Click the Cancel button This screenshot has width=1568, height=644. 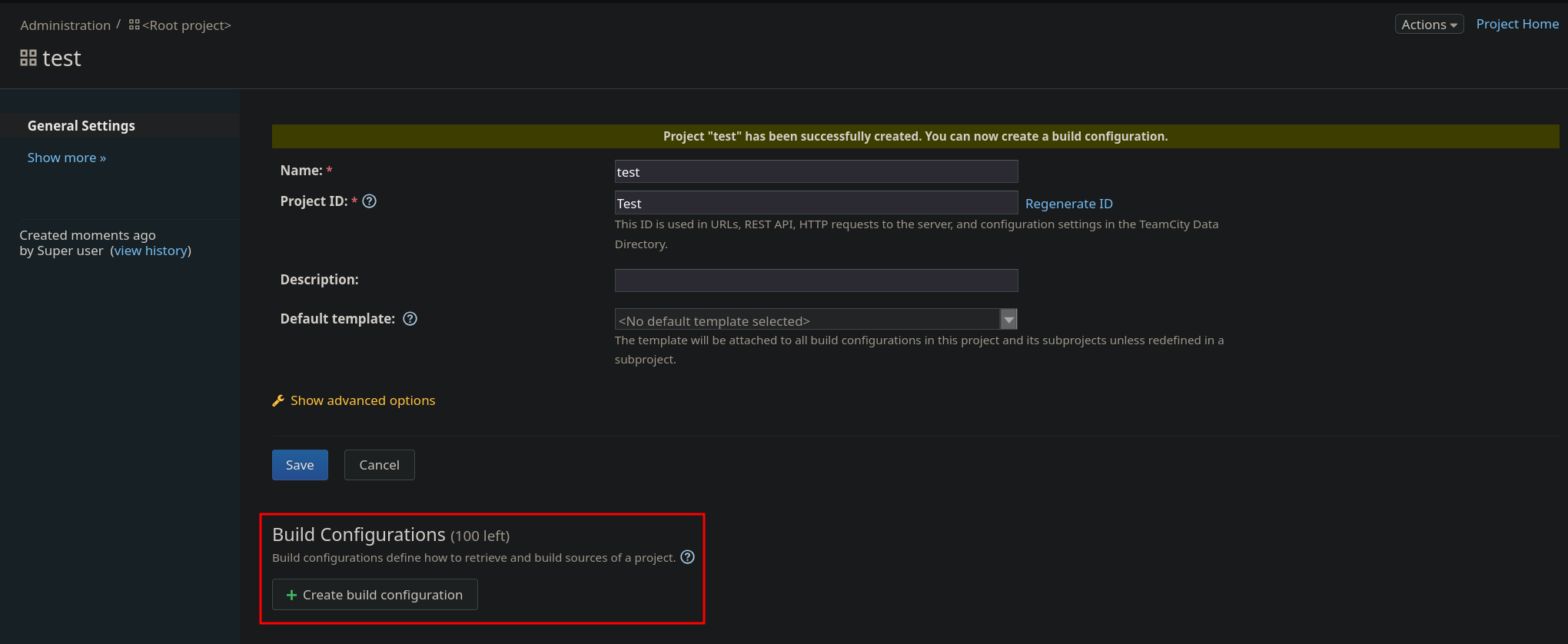(x=380, y=465)
